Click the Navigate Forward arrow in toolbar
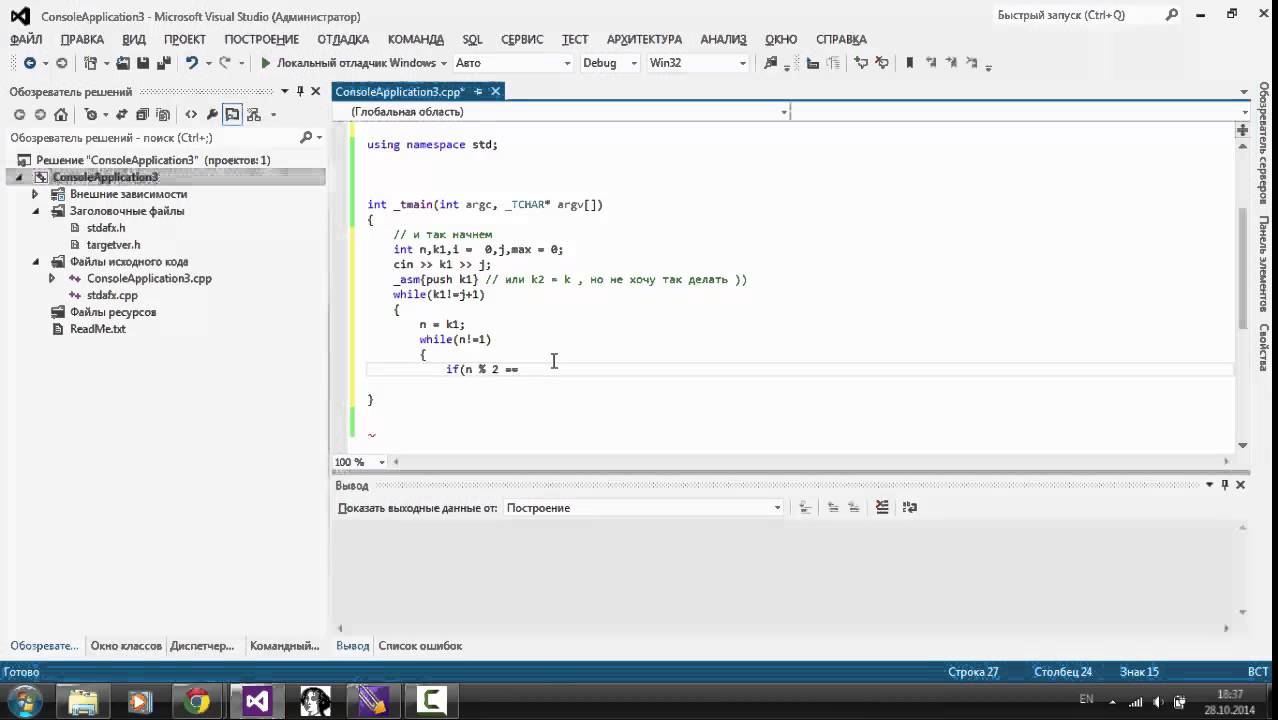 pyautogui.click(x=61, y=63)
